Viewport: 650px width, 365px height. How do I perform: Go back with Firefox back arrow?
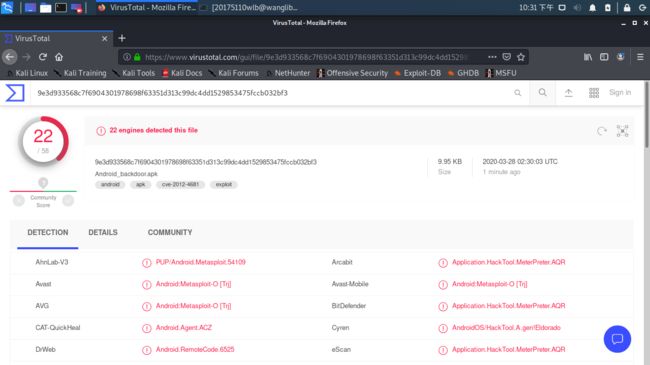pos(10,57)
